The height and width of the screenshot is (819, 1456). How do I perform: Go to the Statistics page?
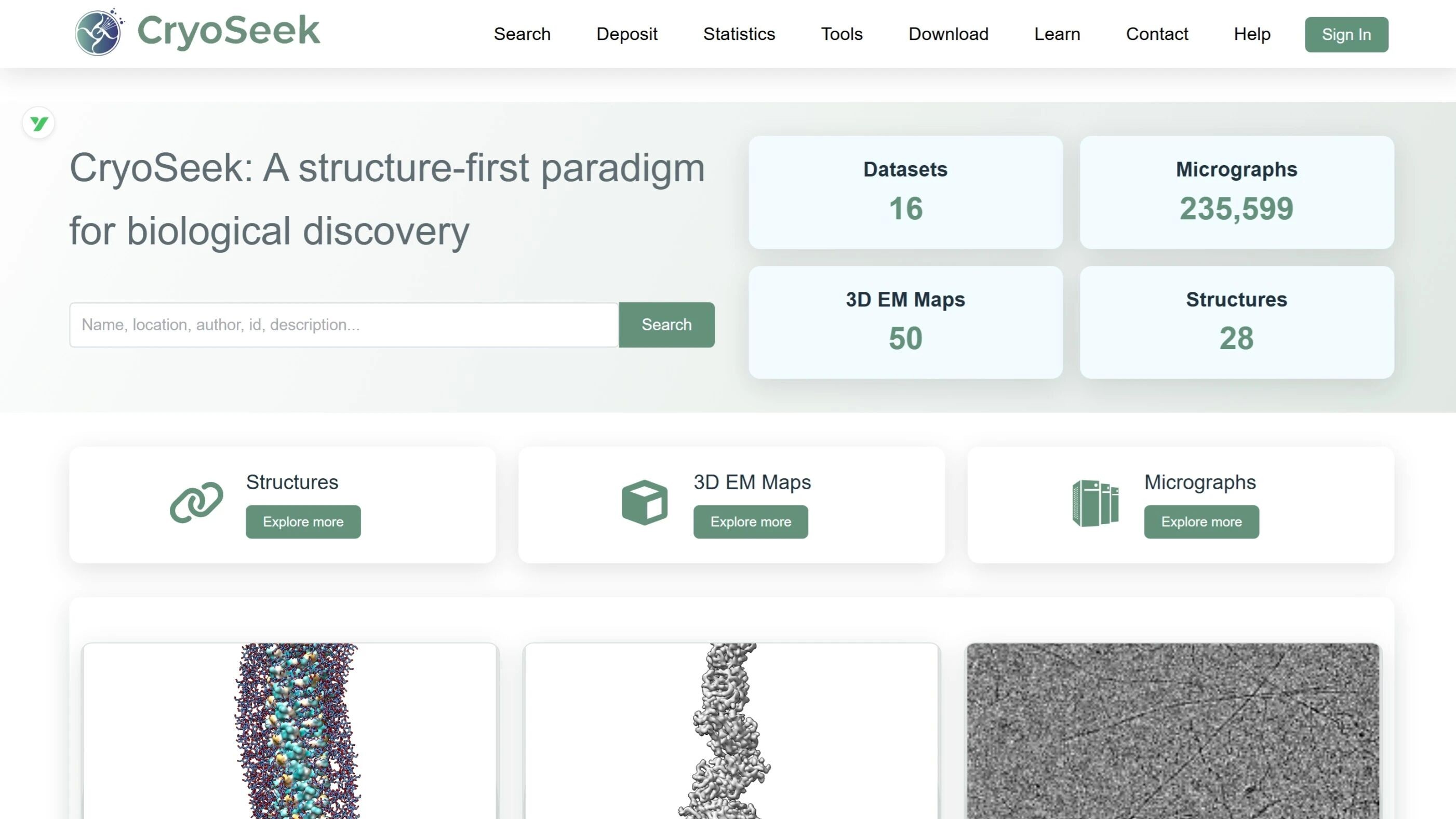pyautogui.click(x=739, y=34)
